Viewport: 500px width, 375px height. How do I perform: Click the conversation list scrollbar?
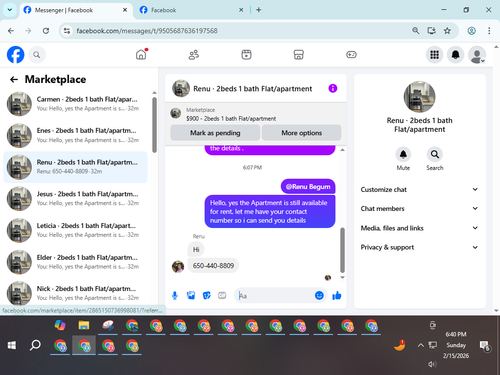(x=154, y=125)
